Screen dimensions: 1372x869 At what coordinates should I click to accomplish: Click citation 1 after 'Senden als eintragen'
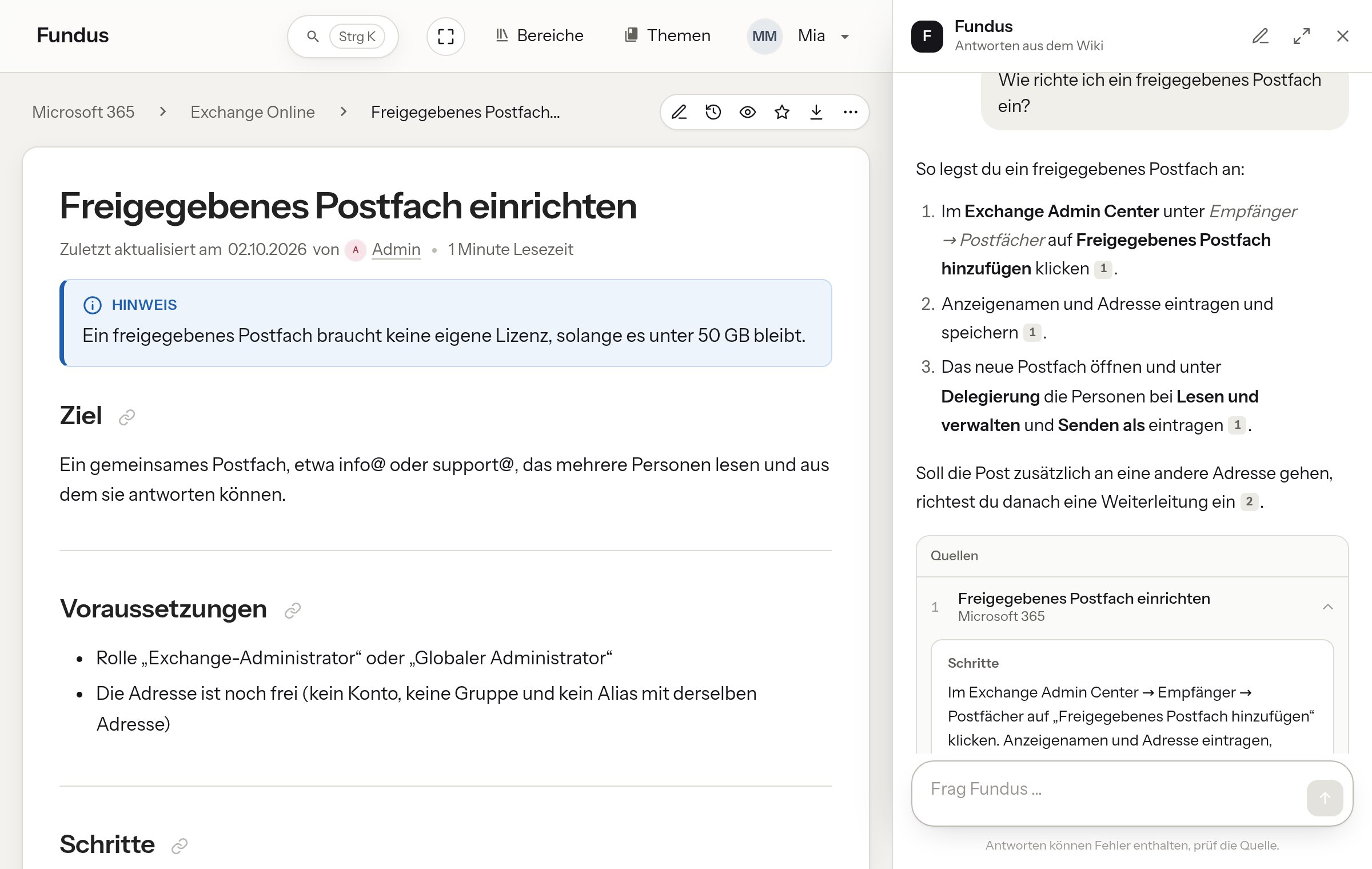(x=1237, y=425)
